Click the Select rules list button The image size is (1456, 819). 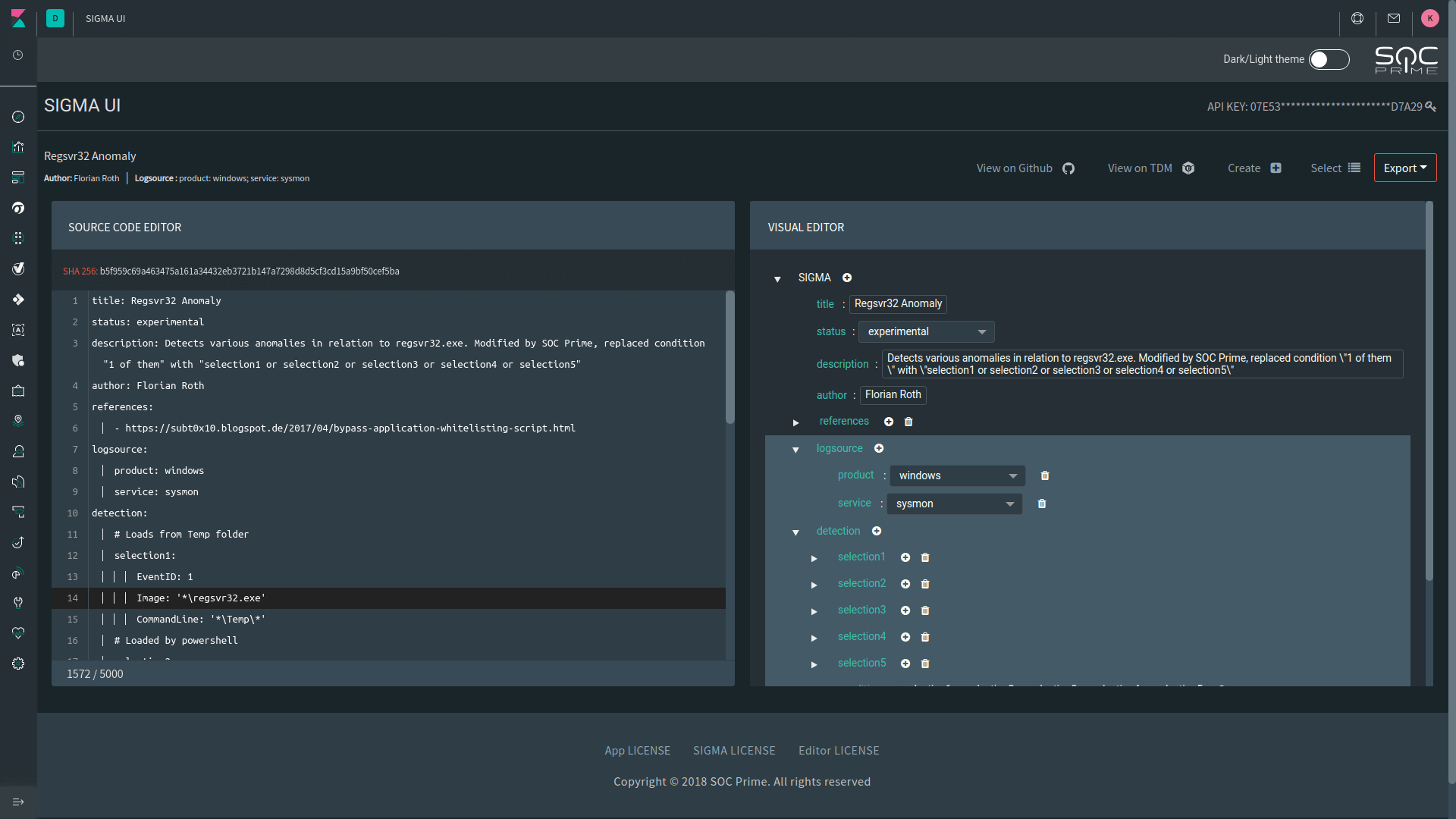click(x=1335, y=168)
